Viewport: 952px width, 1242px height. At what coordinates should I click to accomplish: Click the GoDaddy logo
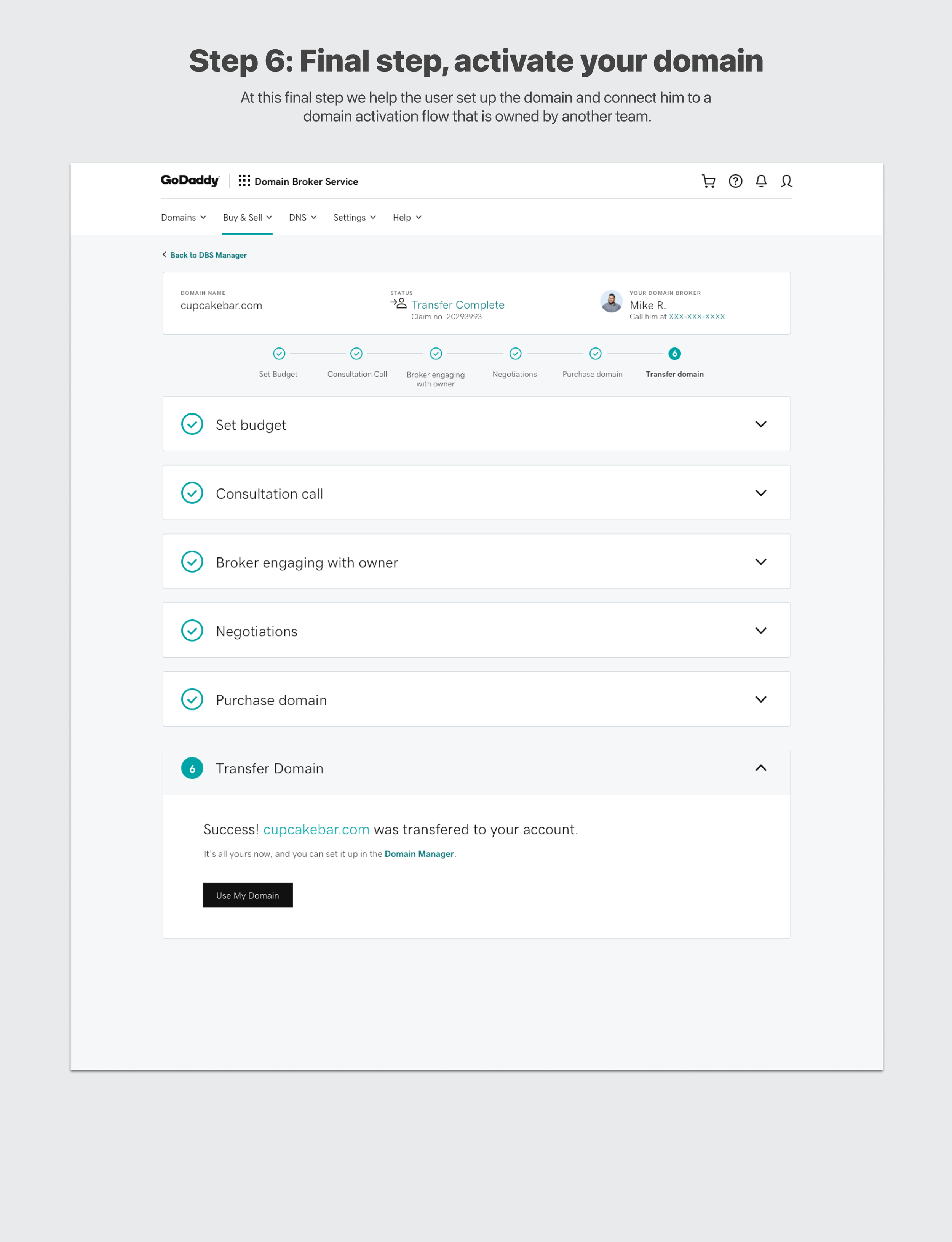(x=190, y=180)
